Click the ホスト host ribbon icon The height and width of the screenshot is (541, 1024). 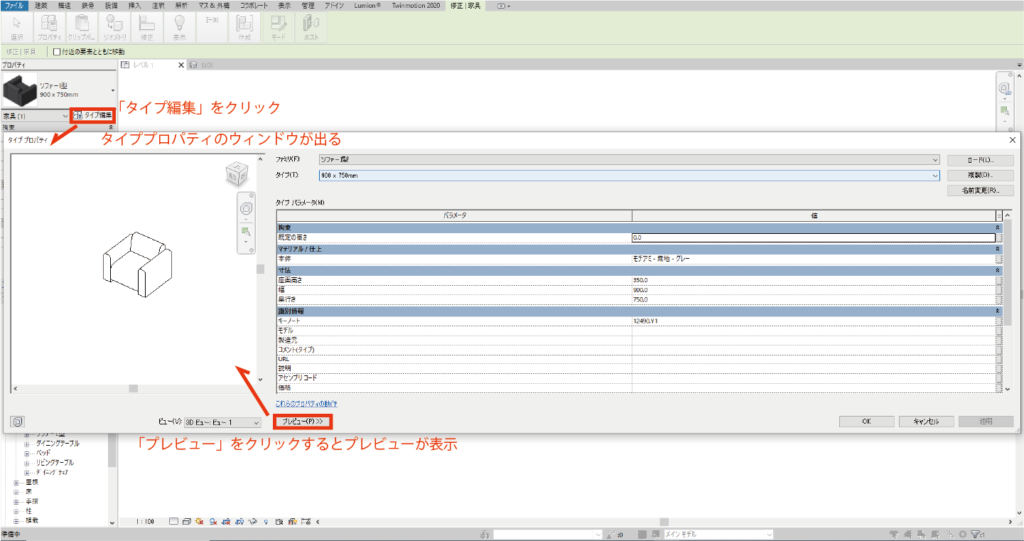pyautogui.click(x=311, y=26)
